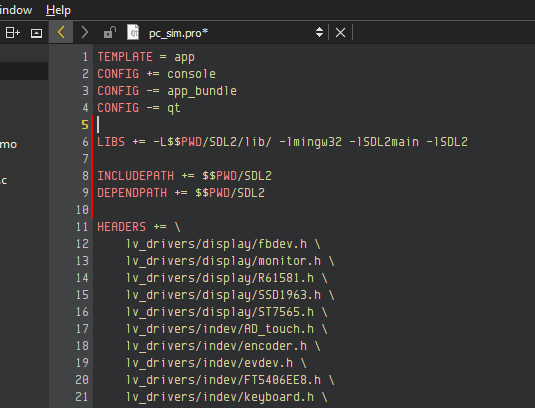
Task: Click 'lv_drivers/display/R61581.h' entry
Action: point(220,278)
